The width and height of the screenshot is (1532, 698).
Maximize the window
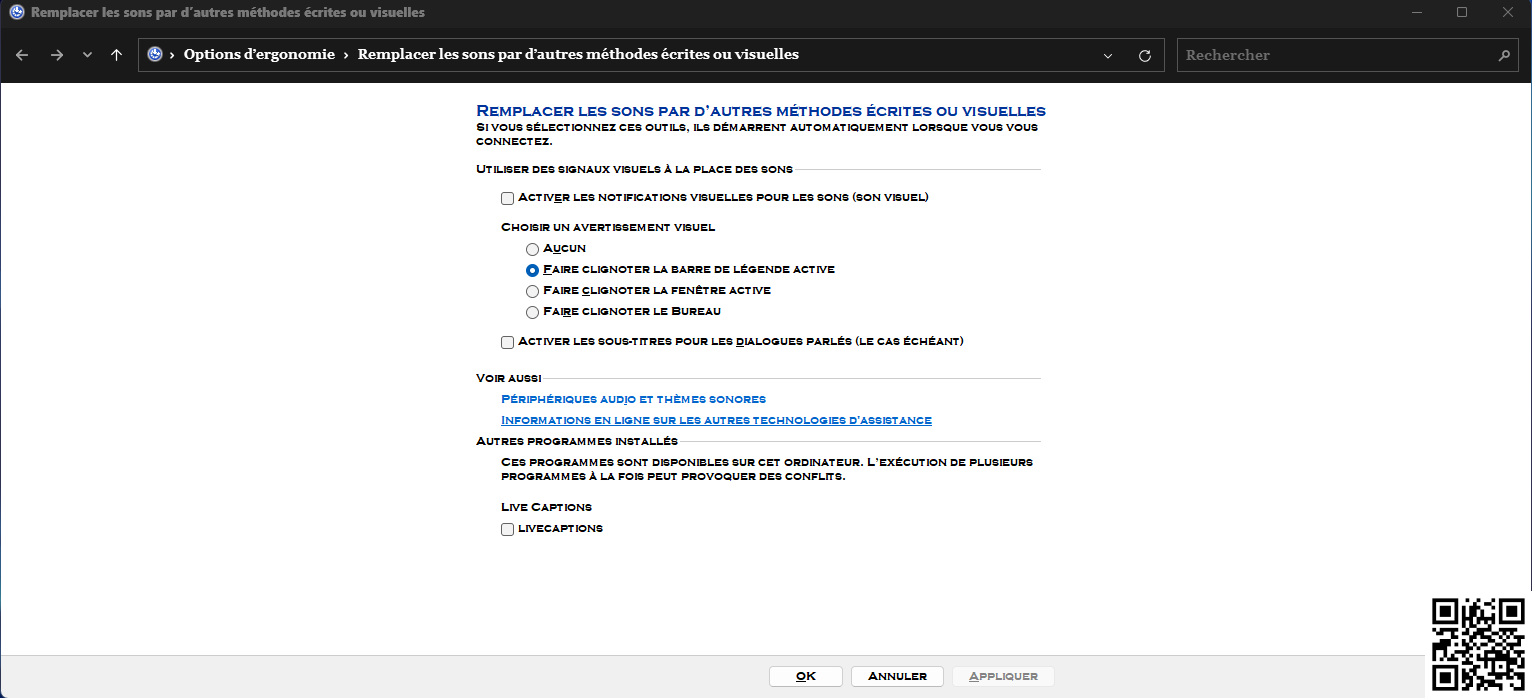(x=1462, y=12)
